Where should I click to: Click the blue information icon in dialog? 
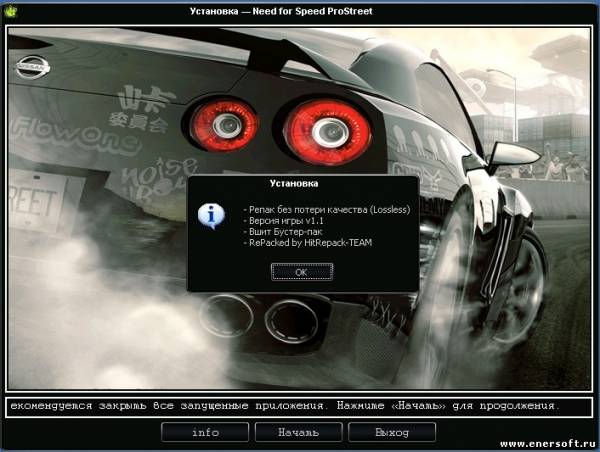(x=211, y=216)
